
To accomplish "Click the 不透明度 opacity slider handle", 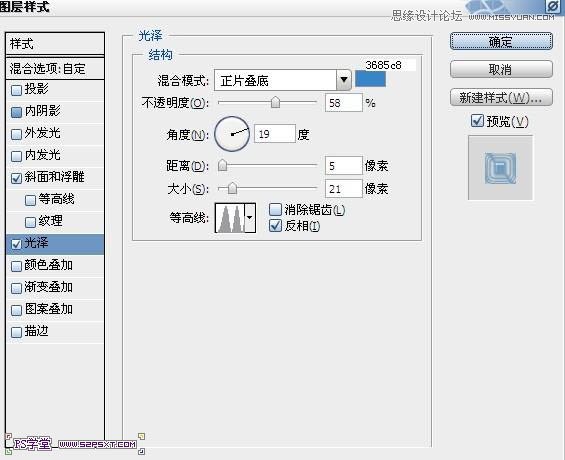I will 275,102.
